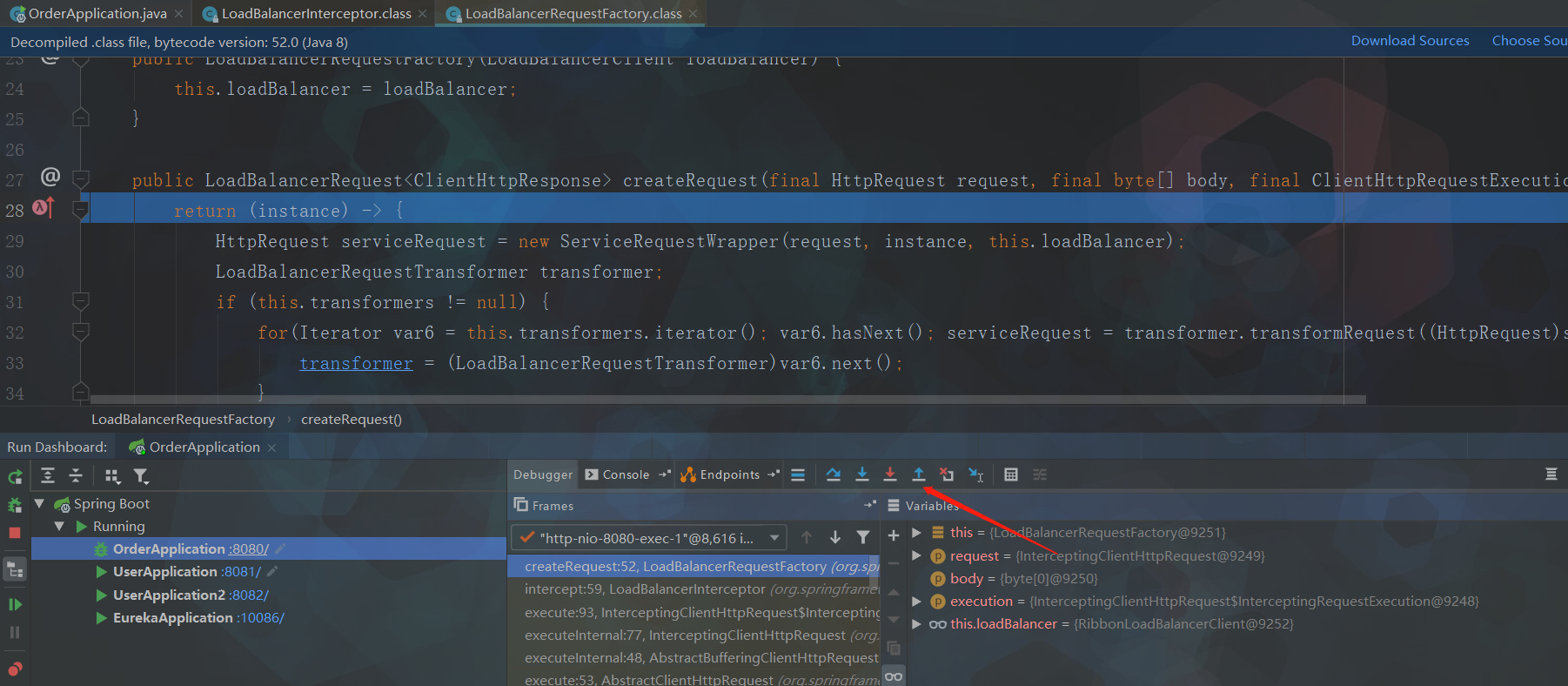Stop the running application with red square
The height and width of the screenshot is (686, 1568).
(x=15, y=532)
